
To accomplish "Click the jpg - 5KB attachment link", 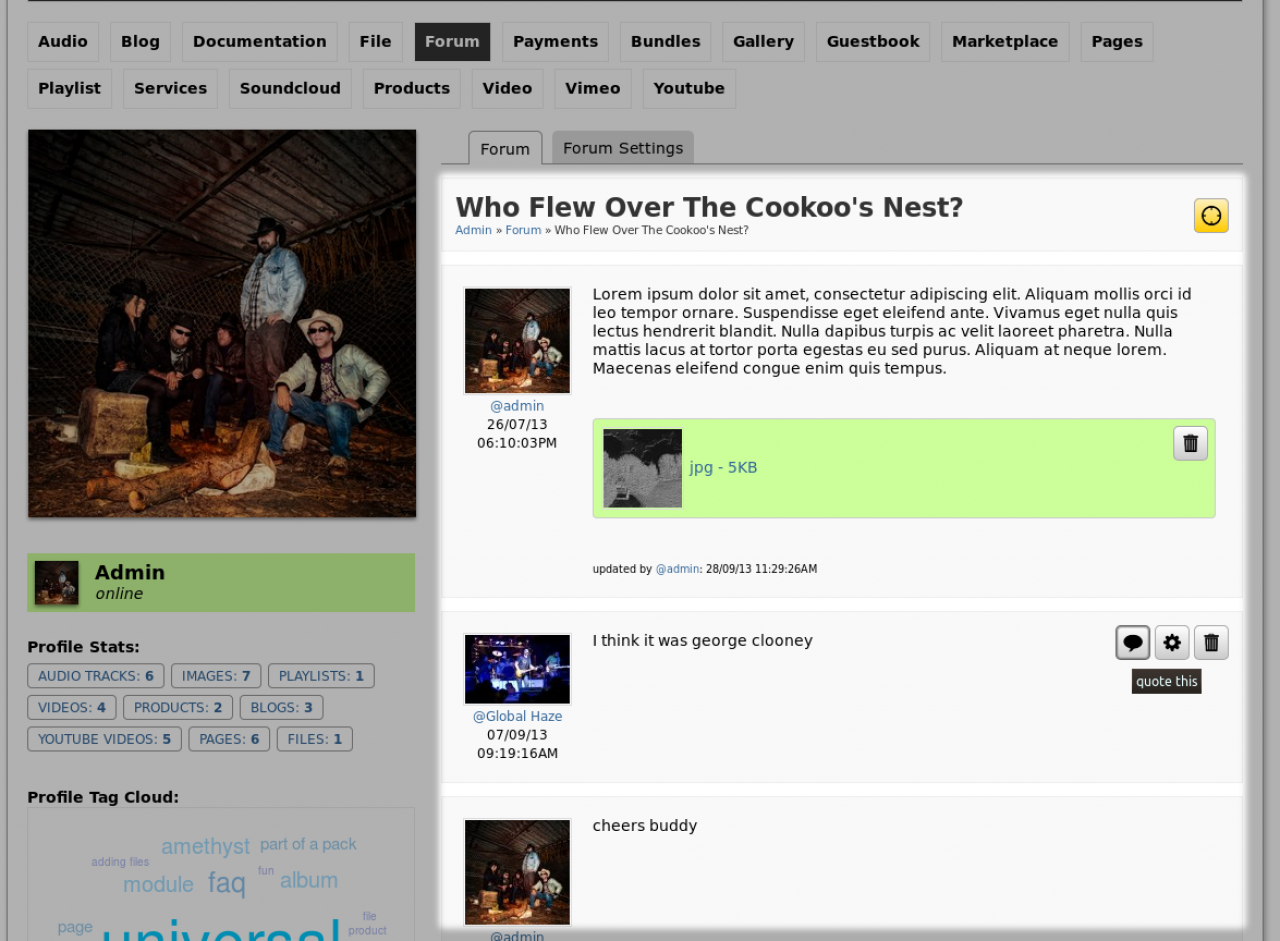I will point(723,467).
